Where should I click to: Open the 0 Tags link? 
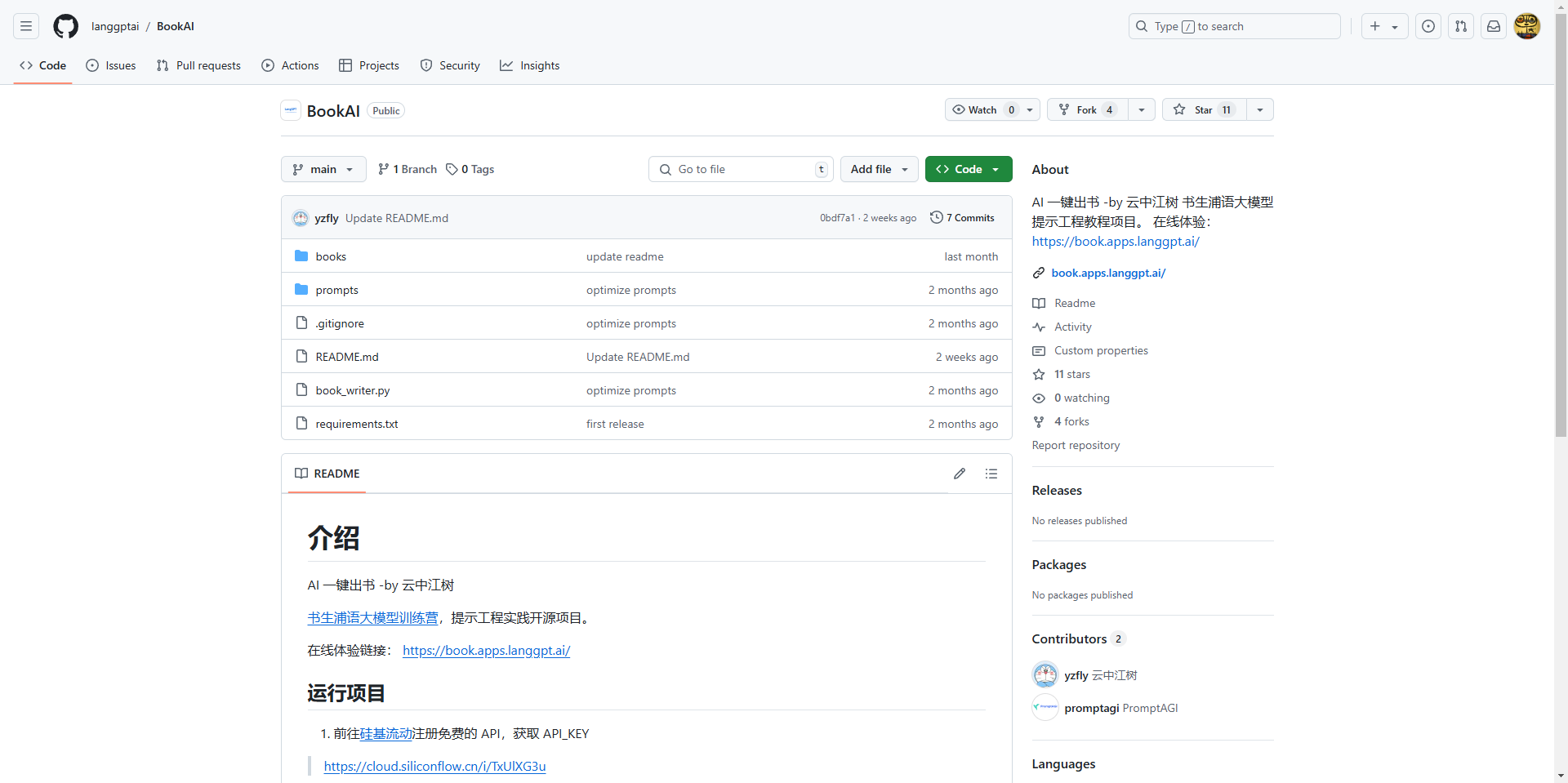click(x=470, y=169)
